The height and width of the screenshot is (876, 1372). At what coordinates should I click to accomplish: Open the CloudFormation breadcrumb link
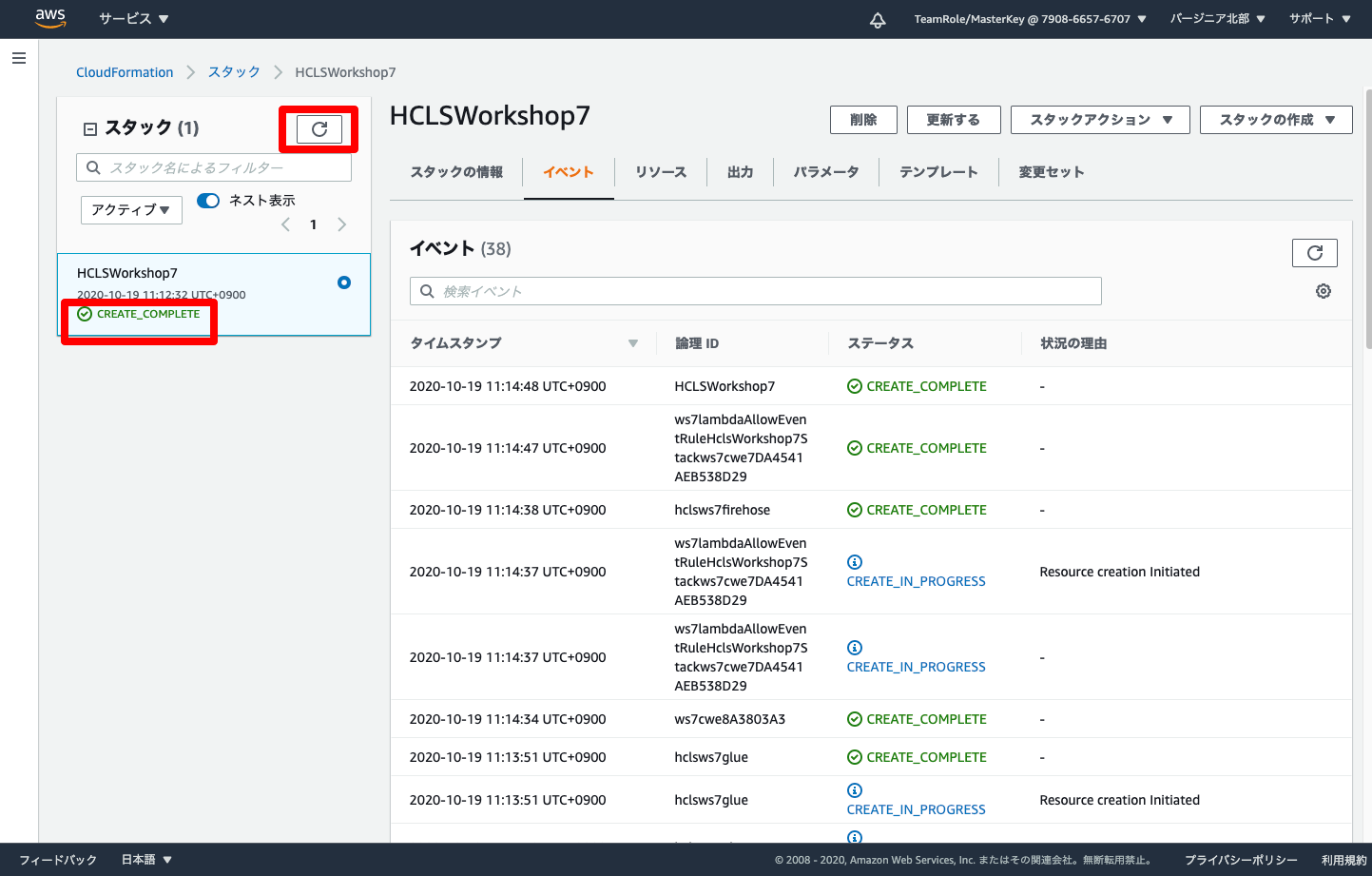[125, 72]
